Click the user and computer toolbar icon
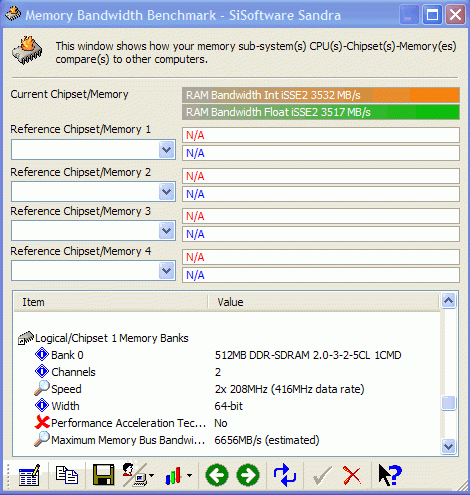470x495 pixels. point(135,475)
